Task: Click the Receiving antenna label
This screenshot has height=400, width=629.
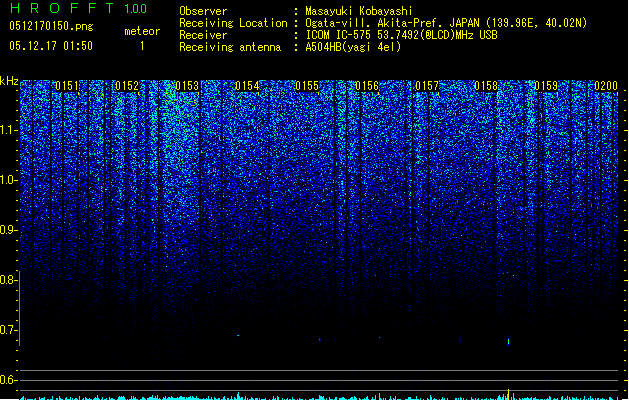Action: (230, 47)
